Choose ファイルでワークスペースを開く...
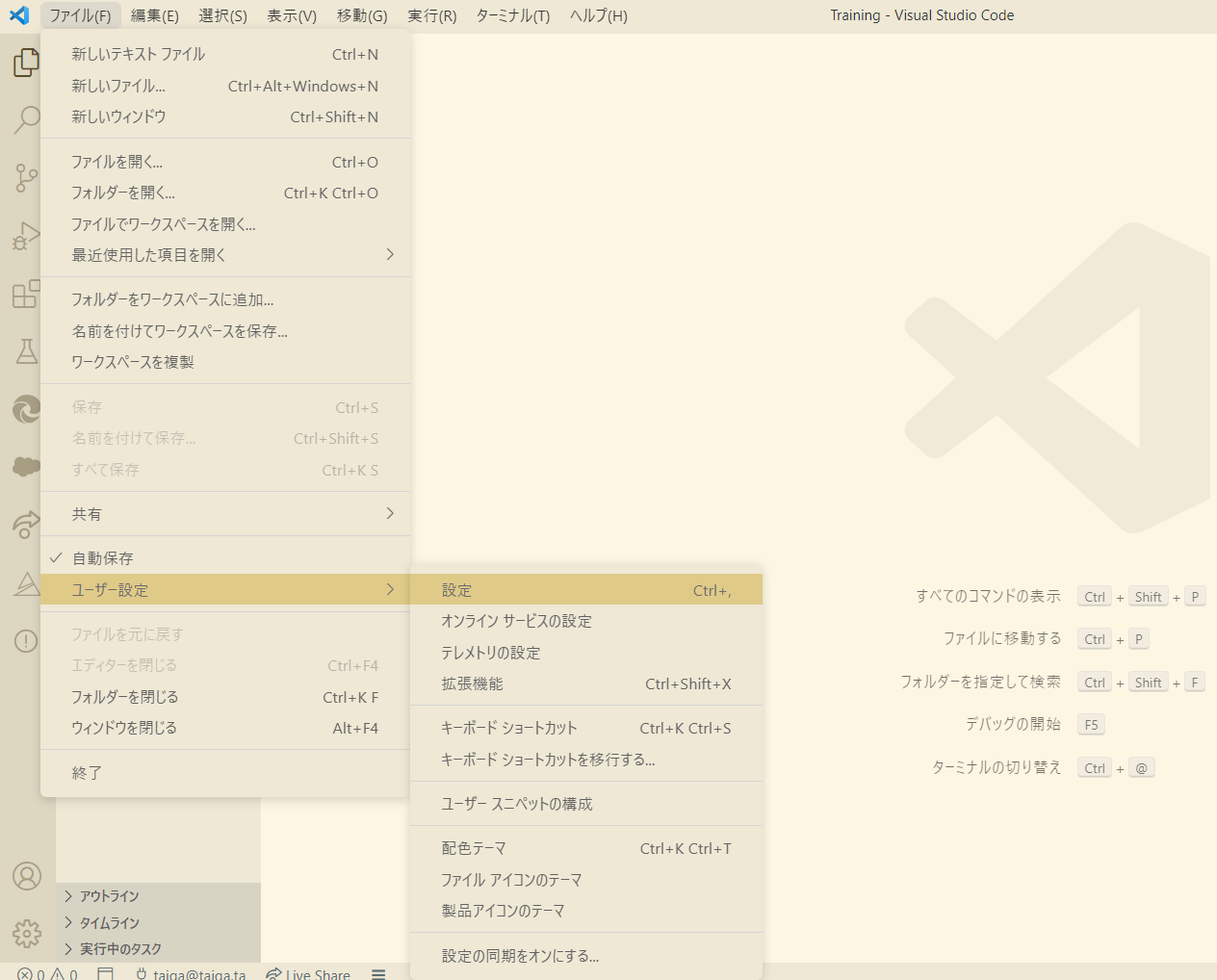Viewport: 1217px width, 980px height. (225, 224)
